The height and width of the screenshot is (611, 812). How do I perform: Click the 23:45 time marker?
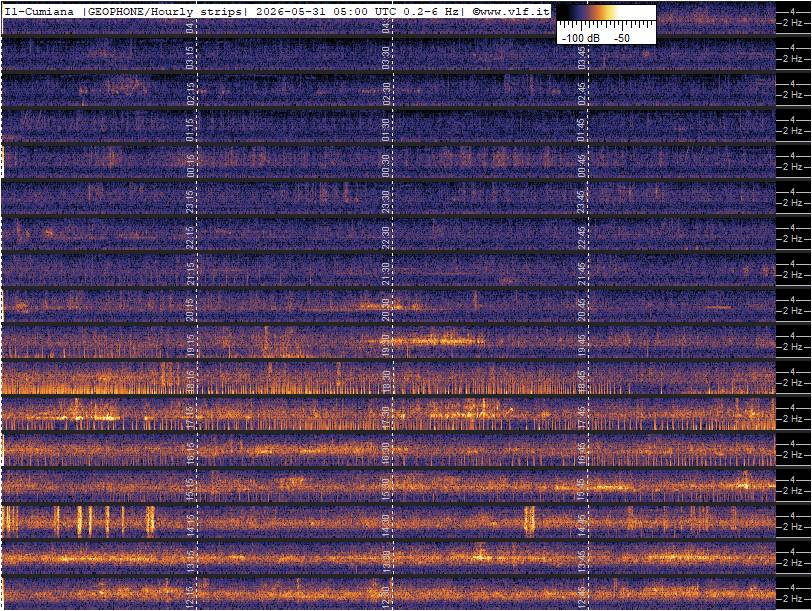[x=582, y=201]
